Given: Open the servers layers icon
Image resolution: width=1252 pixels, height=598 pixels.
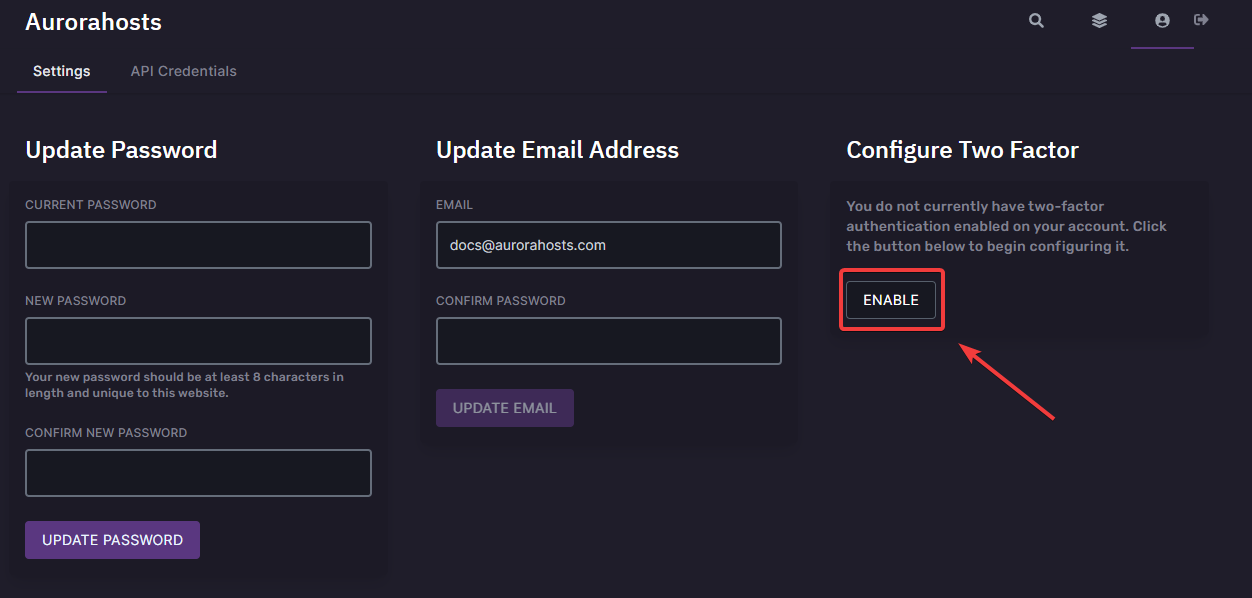Looking at the screenshot, I should [x=1099, y=21].
